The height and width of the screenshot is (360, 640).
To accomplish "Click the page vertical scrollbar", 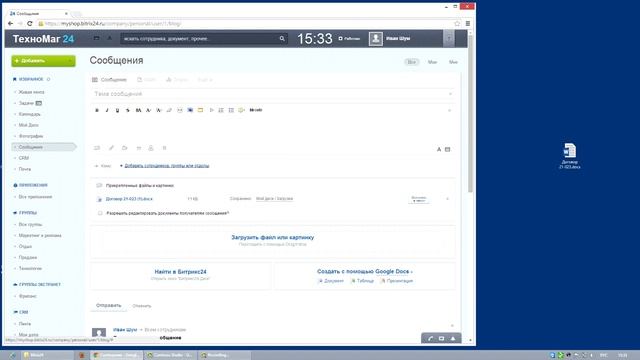I will coord(470,114).
